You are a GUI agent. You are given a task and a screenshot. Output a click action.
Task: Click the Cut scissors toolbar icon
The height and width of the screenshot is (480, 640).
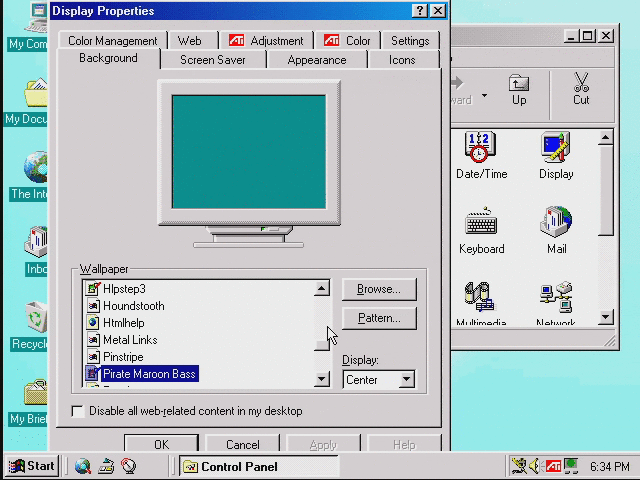pos(581,89)
